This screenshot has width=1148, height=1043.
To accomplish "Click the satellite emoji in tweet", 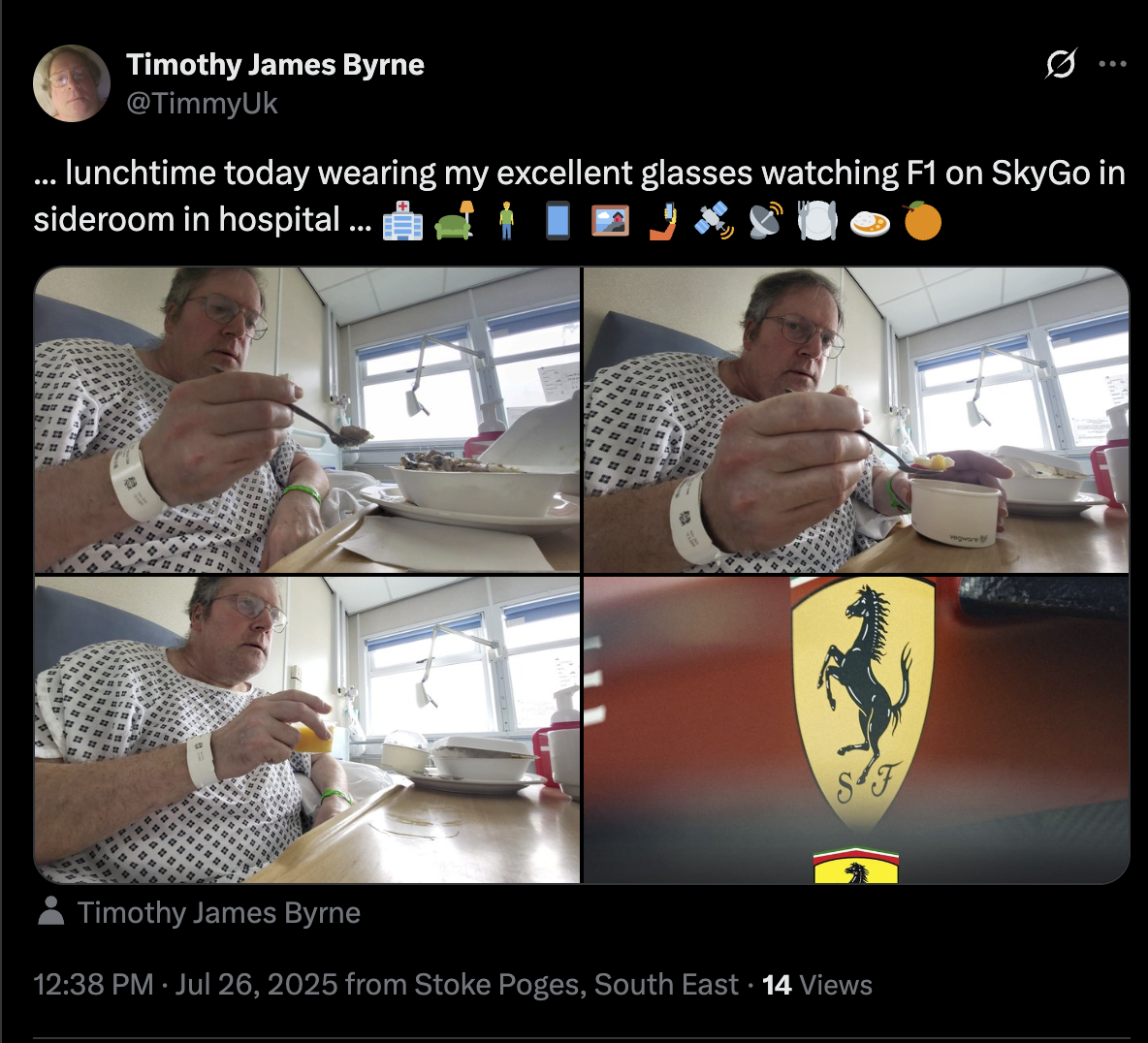I will (715, 221).
